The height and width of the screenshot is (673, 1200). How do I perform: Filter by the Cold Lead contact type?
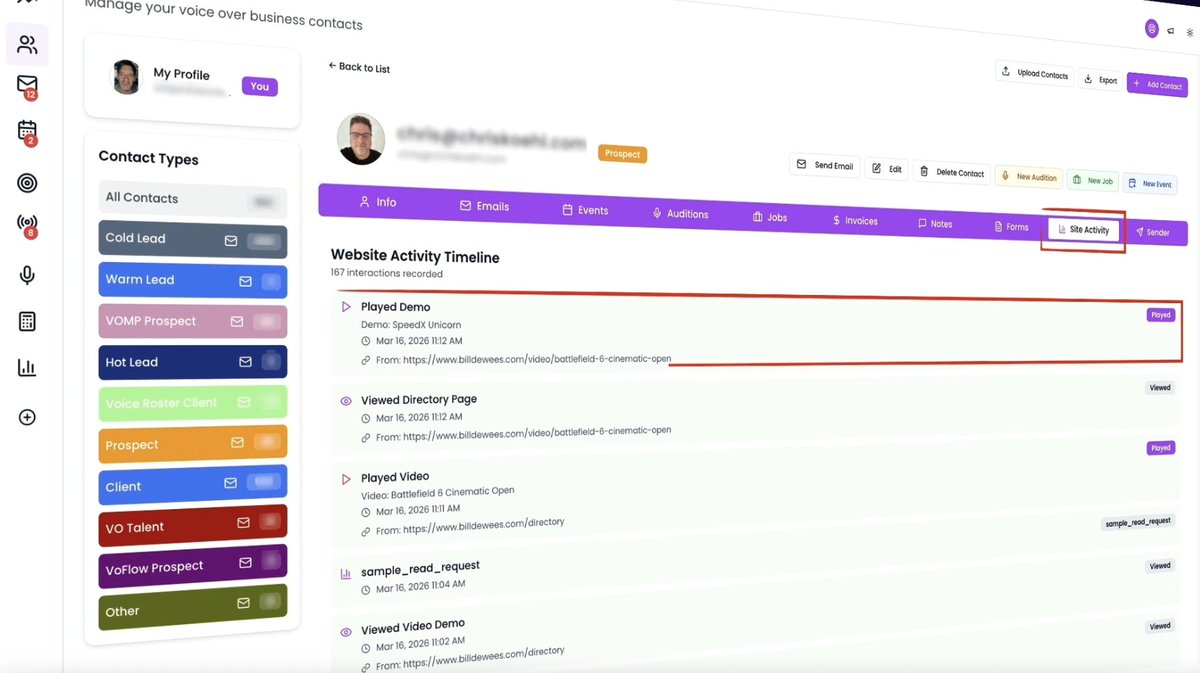click(x=193, y=240)
